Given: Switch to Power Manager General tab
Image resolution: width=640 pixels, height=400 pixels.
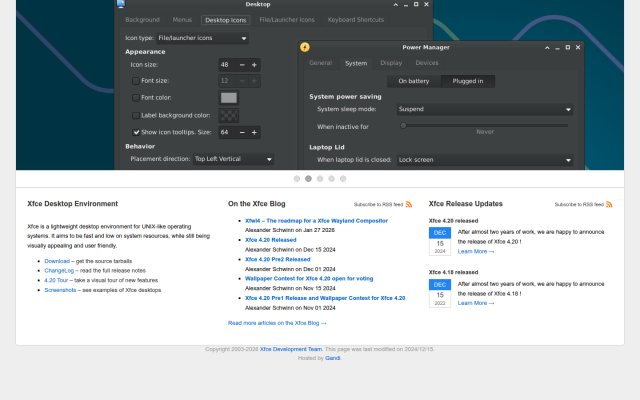Looking at the screenshot, I should 320,63.
